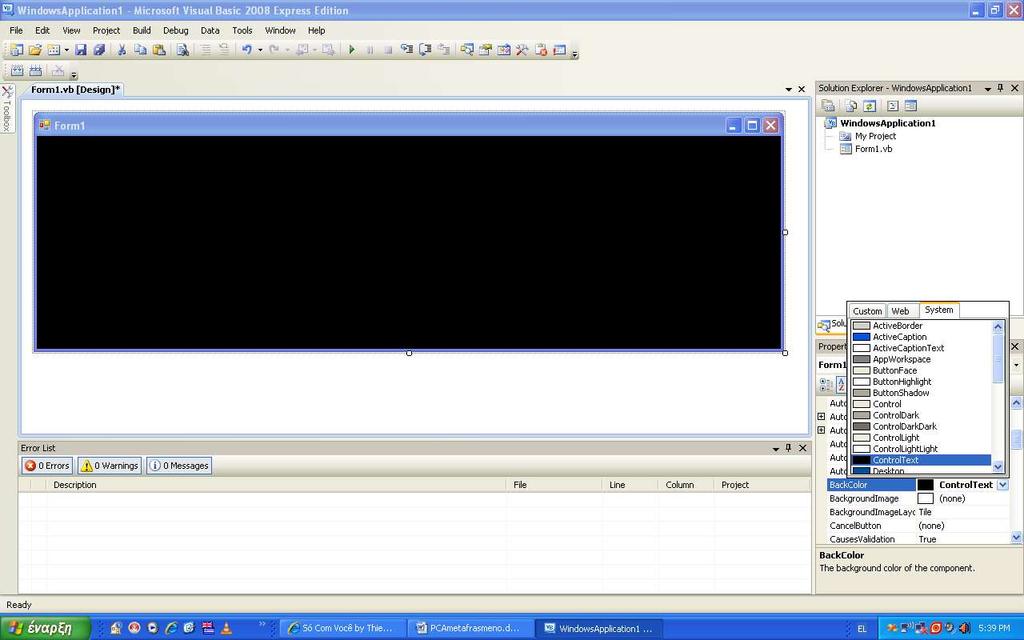Viewport: 1024px width, 640px height.
Task: Switch to the PCAmetafrasmeno taskbar window
Action: pyautogui.click(x=469, y=628)
